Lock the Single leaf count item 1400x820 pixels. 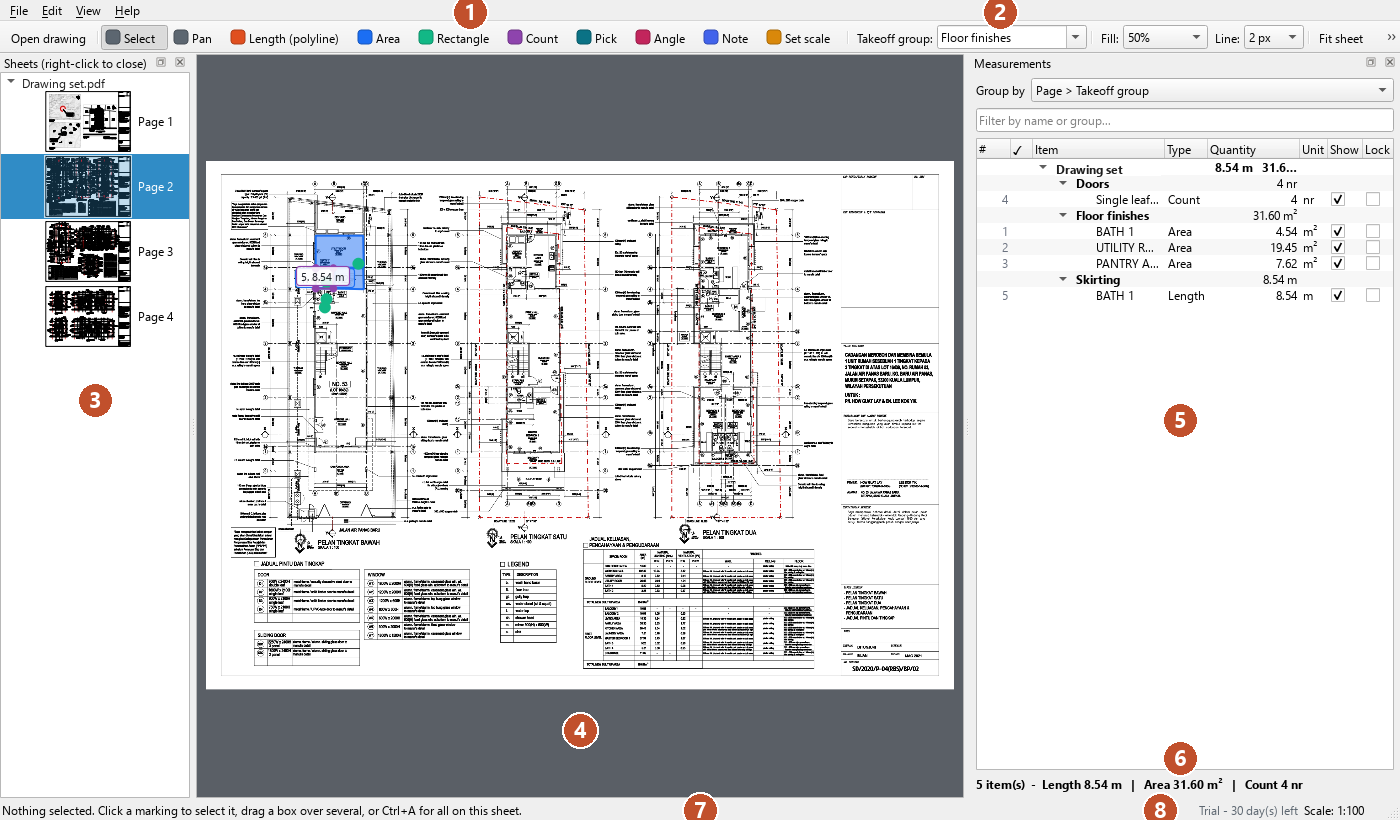[1373, 200]
